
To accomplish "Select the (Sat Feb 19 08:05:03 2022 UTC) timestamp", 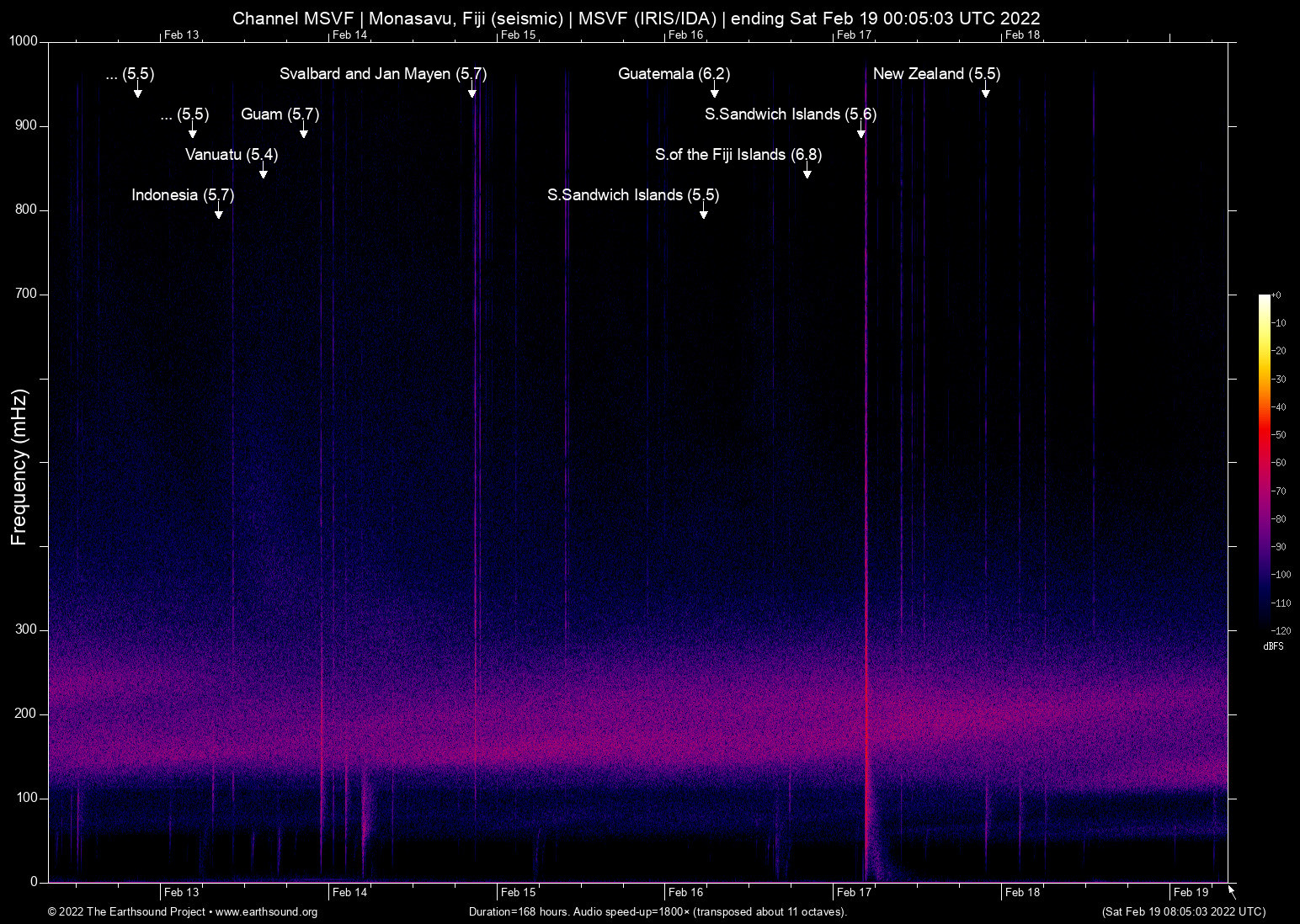I will (1184, 911).
